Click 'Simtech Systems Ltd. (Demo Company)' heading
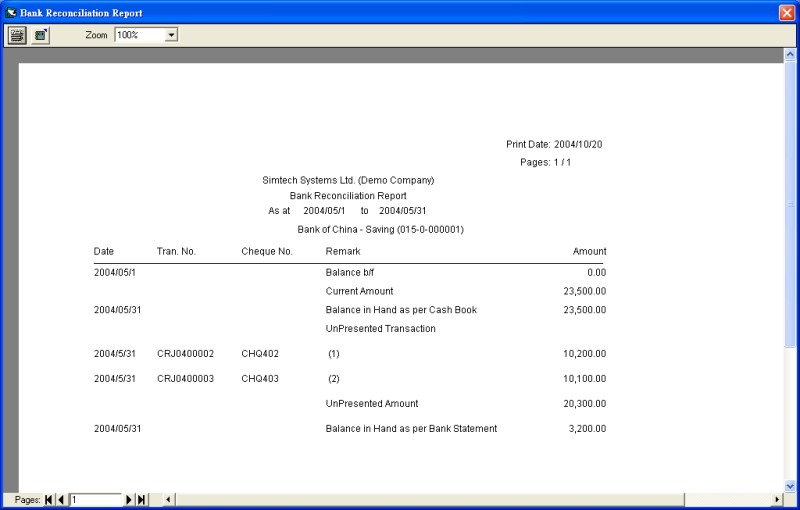The image size is (800, 510). (348, 180)
